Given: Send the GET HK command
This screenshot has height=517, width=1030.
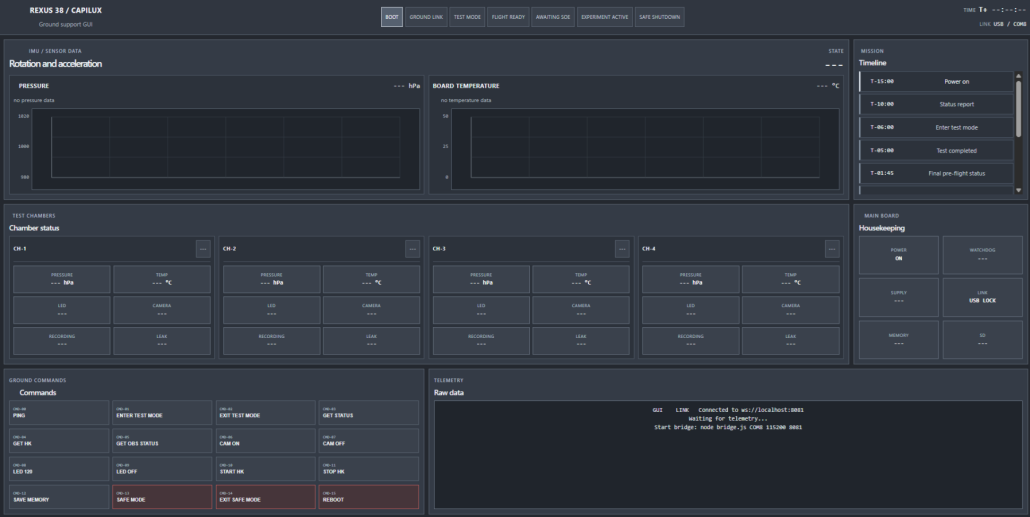Looking at the screenshot, I should point(59,441).
